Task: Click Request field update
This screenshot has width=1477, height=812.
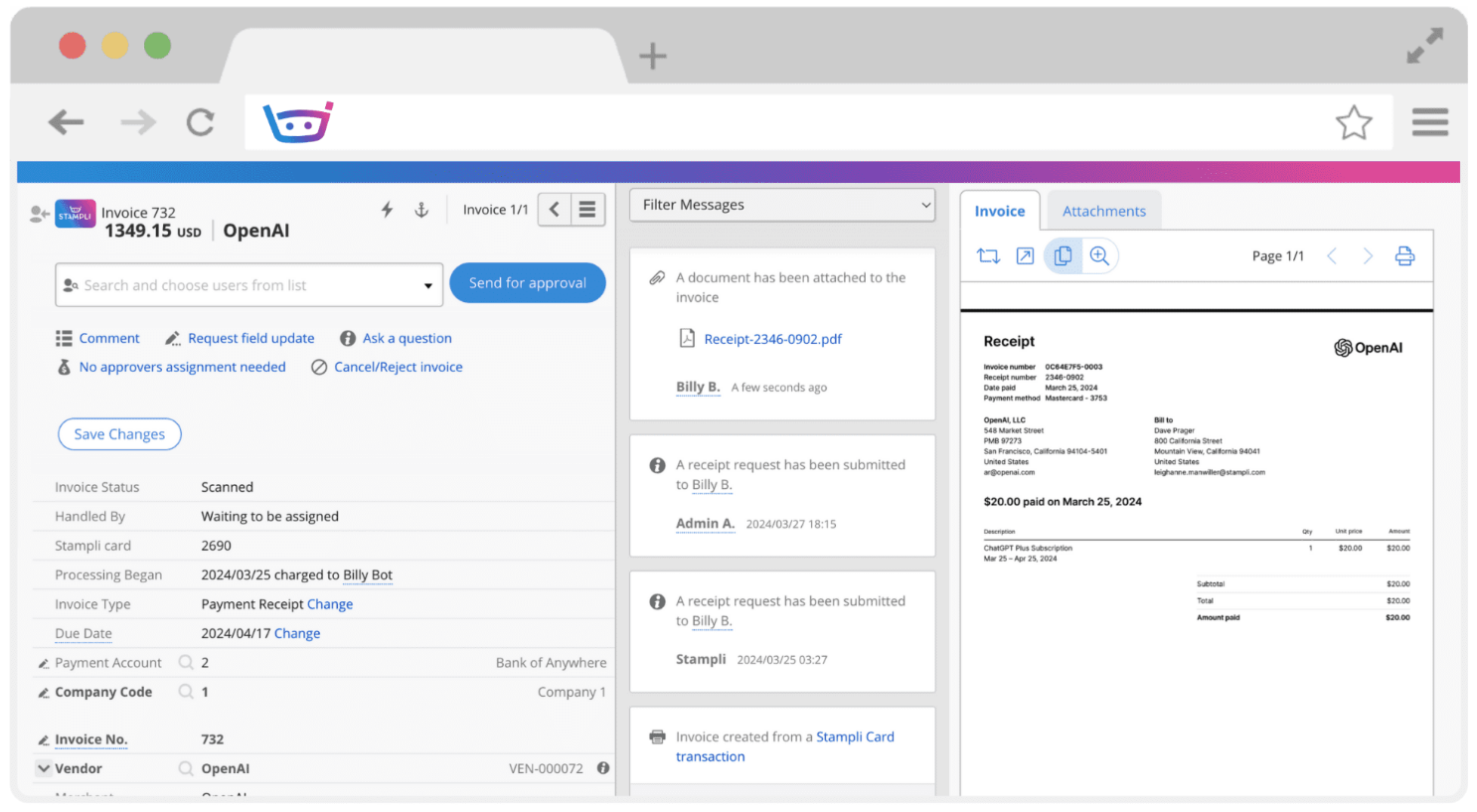Action: pyautogui.click(x=251, y=339)
